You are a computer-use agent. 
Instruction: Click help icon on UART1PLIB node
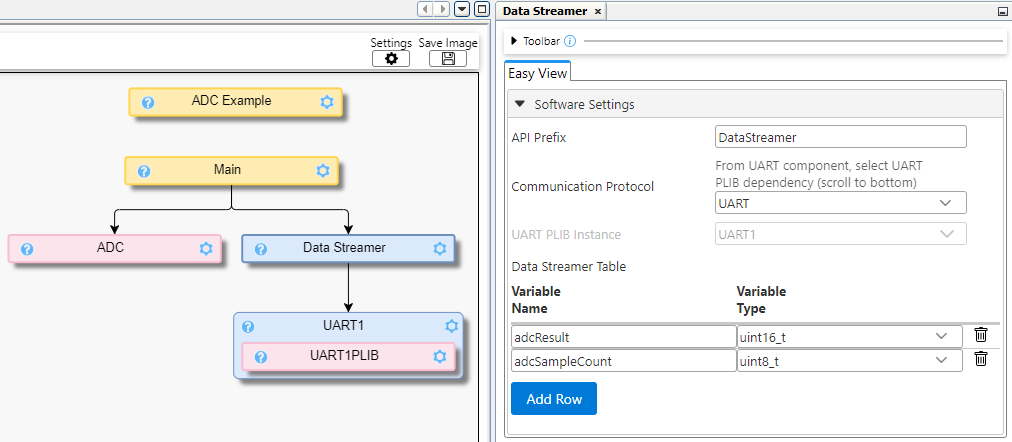coord(260,357)
